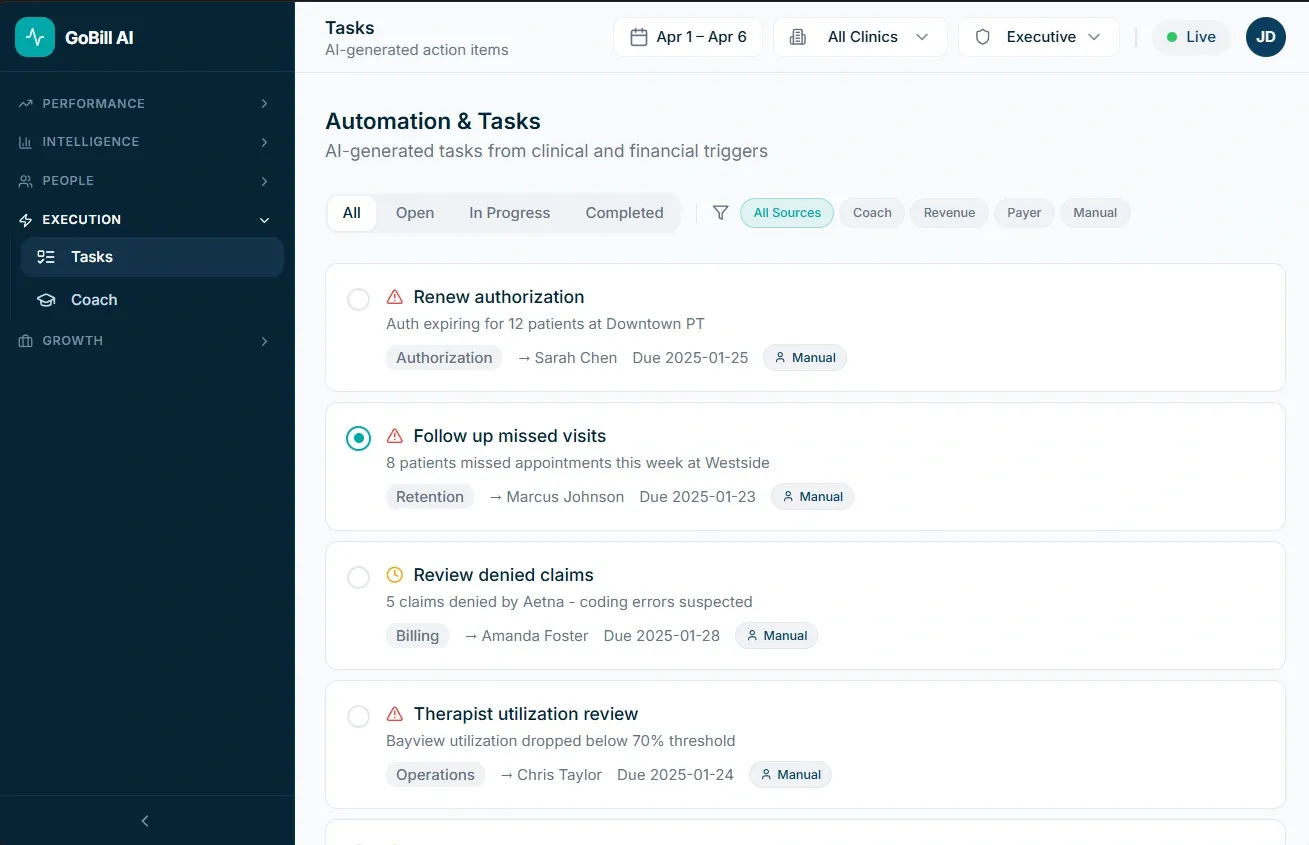Click the Growth briefcase icon in sidebar
The image size is (1309, 845).
pyautogui.click(x=25, y=341)
